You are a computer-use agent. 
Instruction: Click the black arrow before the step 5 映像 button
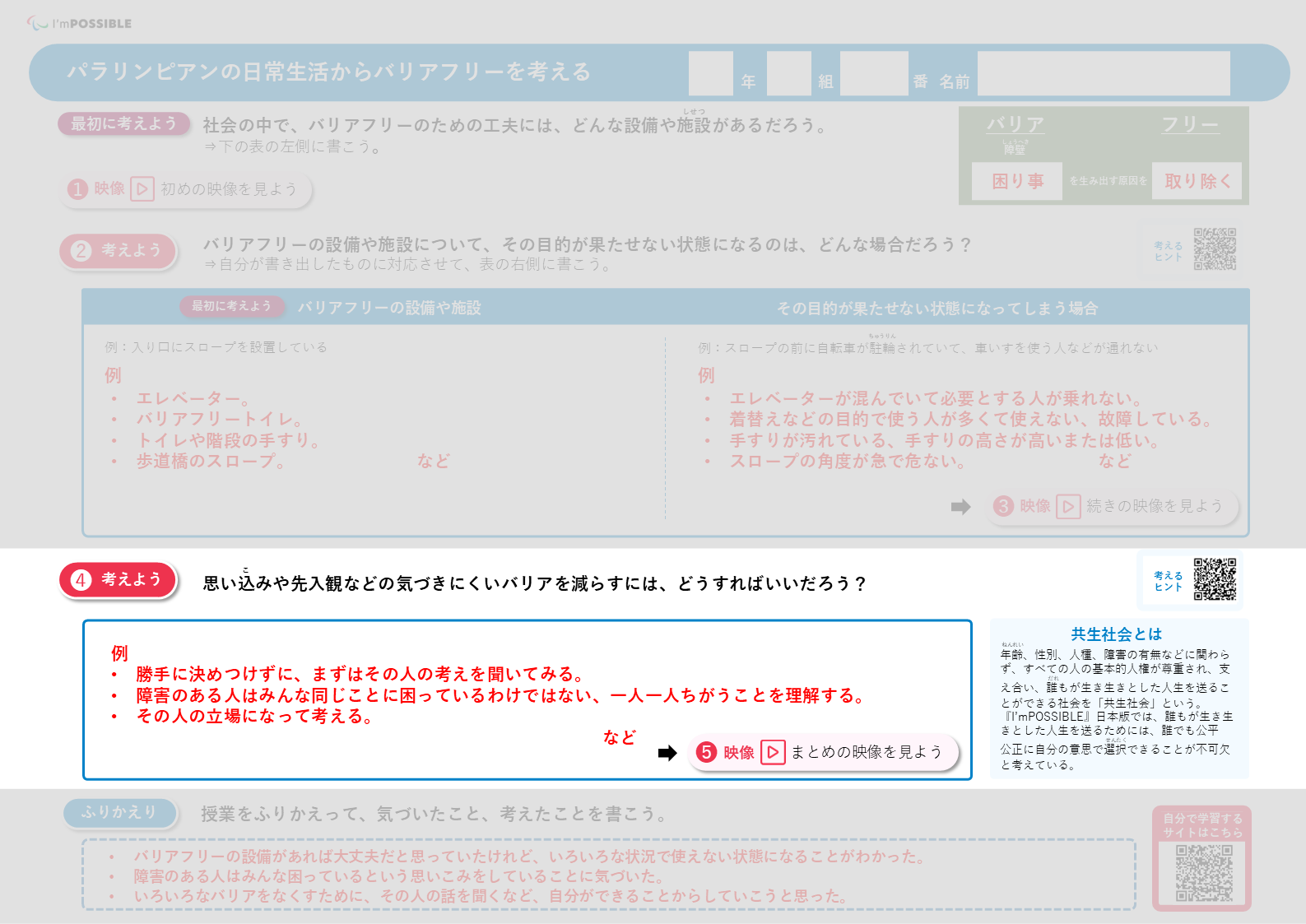tap(667, 753)
